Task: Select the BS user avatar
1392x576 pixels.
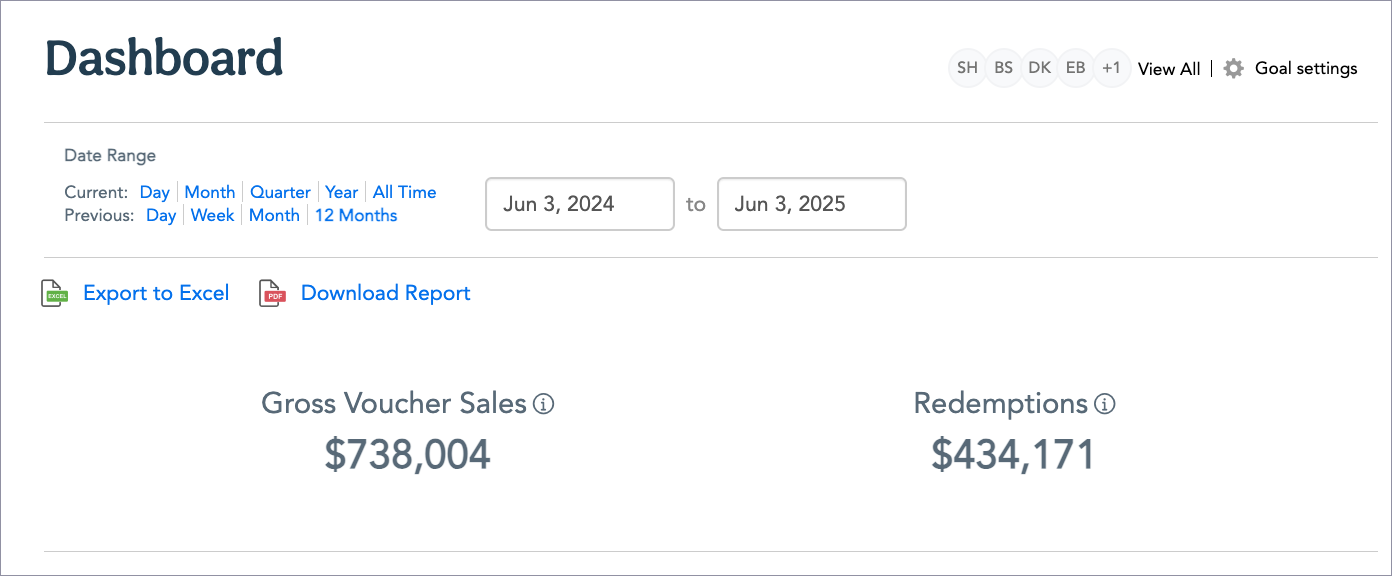Action: click(x=1003, y=69)
